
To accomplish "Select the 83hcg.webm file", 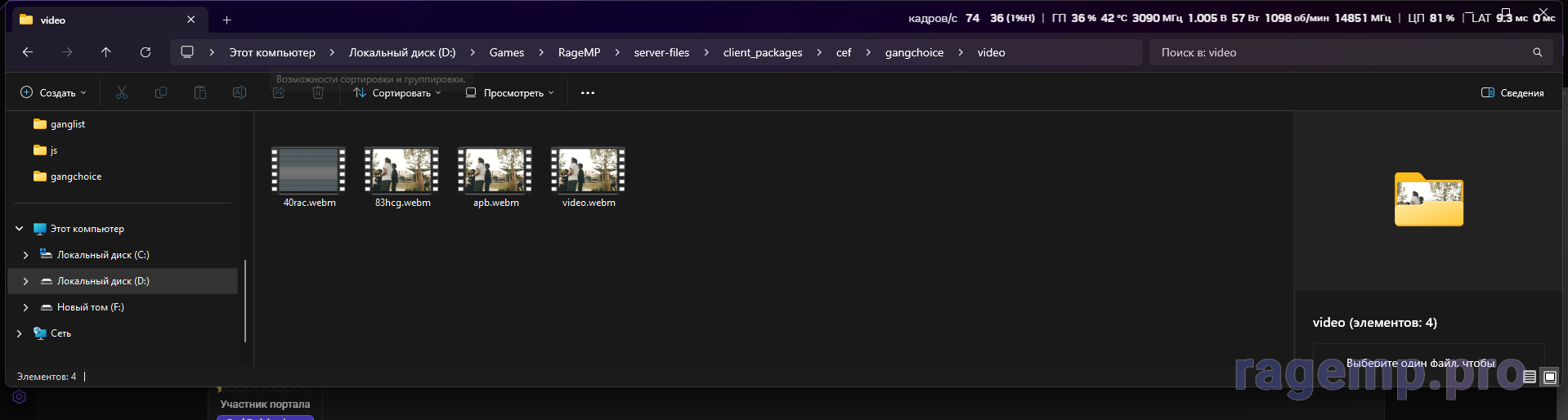I will coord(402,177).
